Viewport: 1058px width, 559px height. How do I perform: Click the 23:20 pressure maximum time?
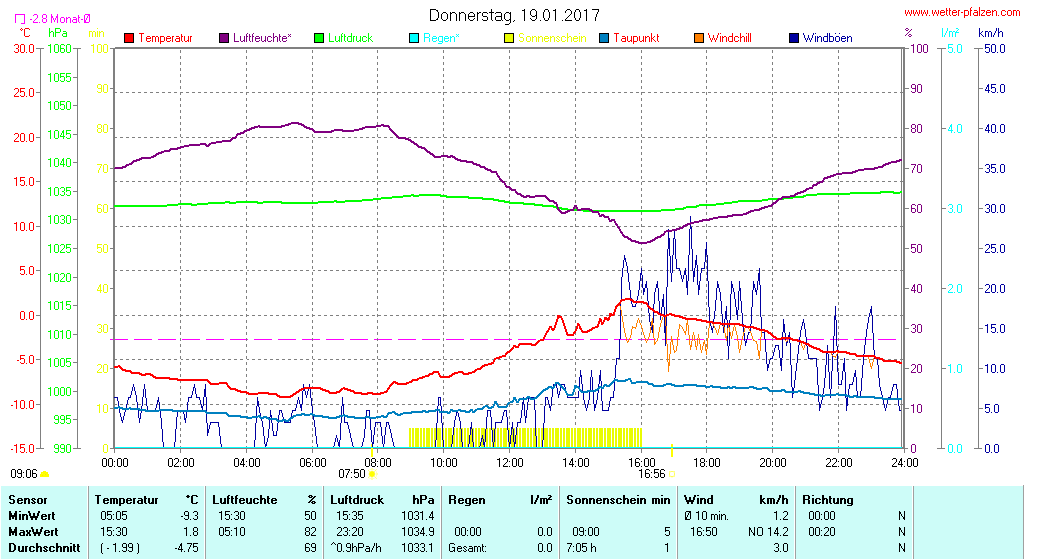(x=350, y=532)
